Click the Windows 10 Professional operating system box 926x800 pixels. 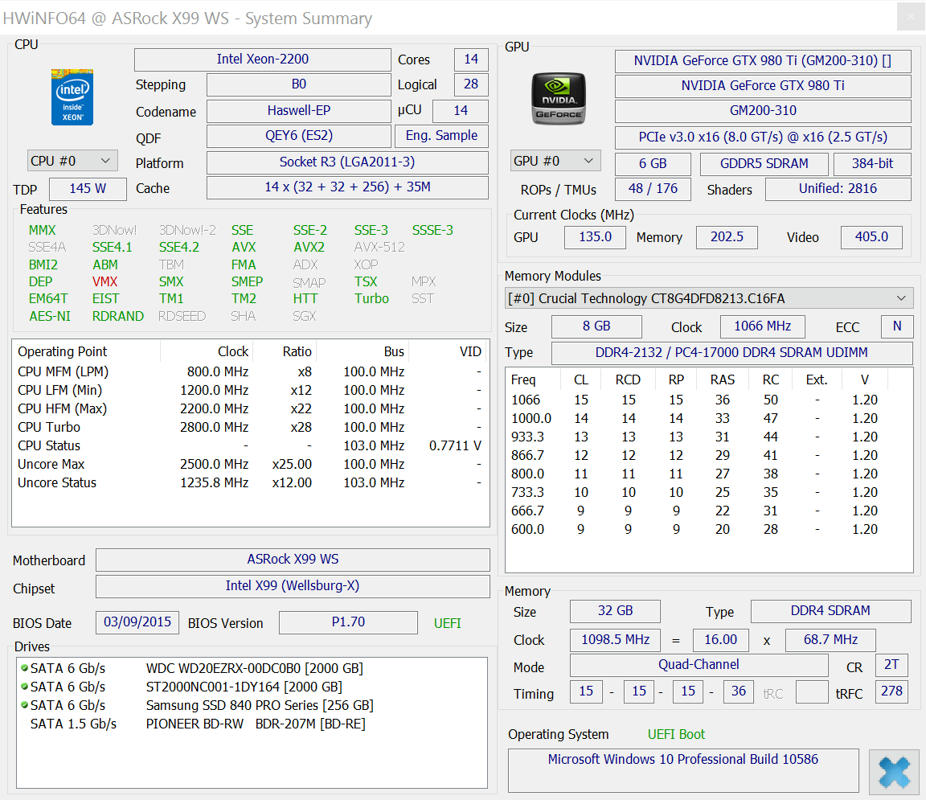(x=682, y=770)
